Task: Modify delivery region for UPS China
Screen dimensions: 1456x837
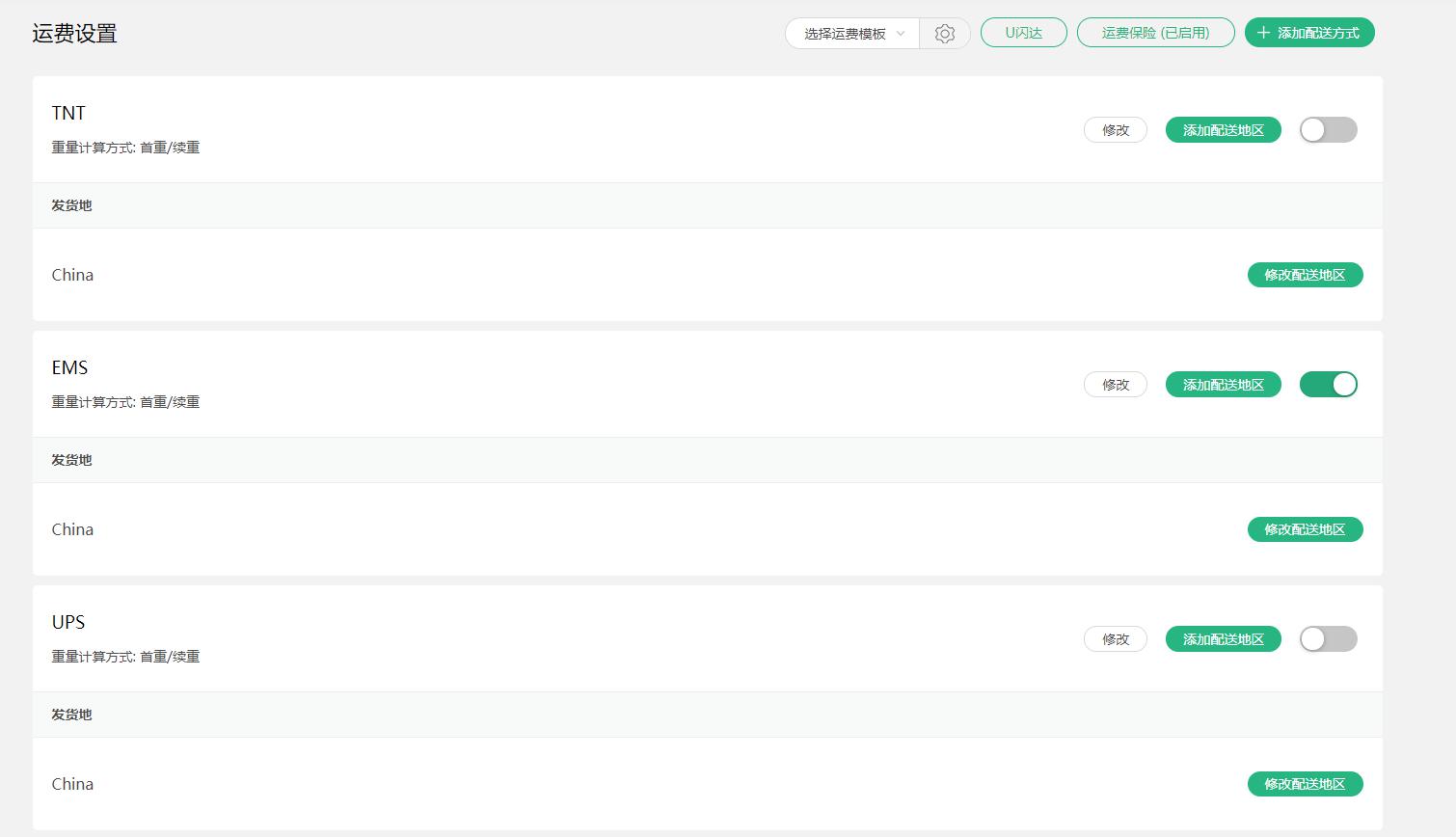Action: (x=1305, y=784)
